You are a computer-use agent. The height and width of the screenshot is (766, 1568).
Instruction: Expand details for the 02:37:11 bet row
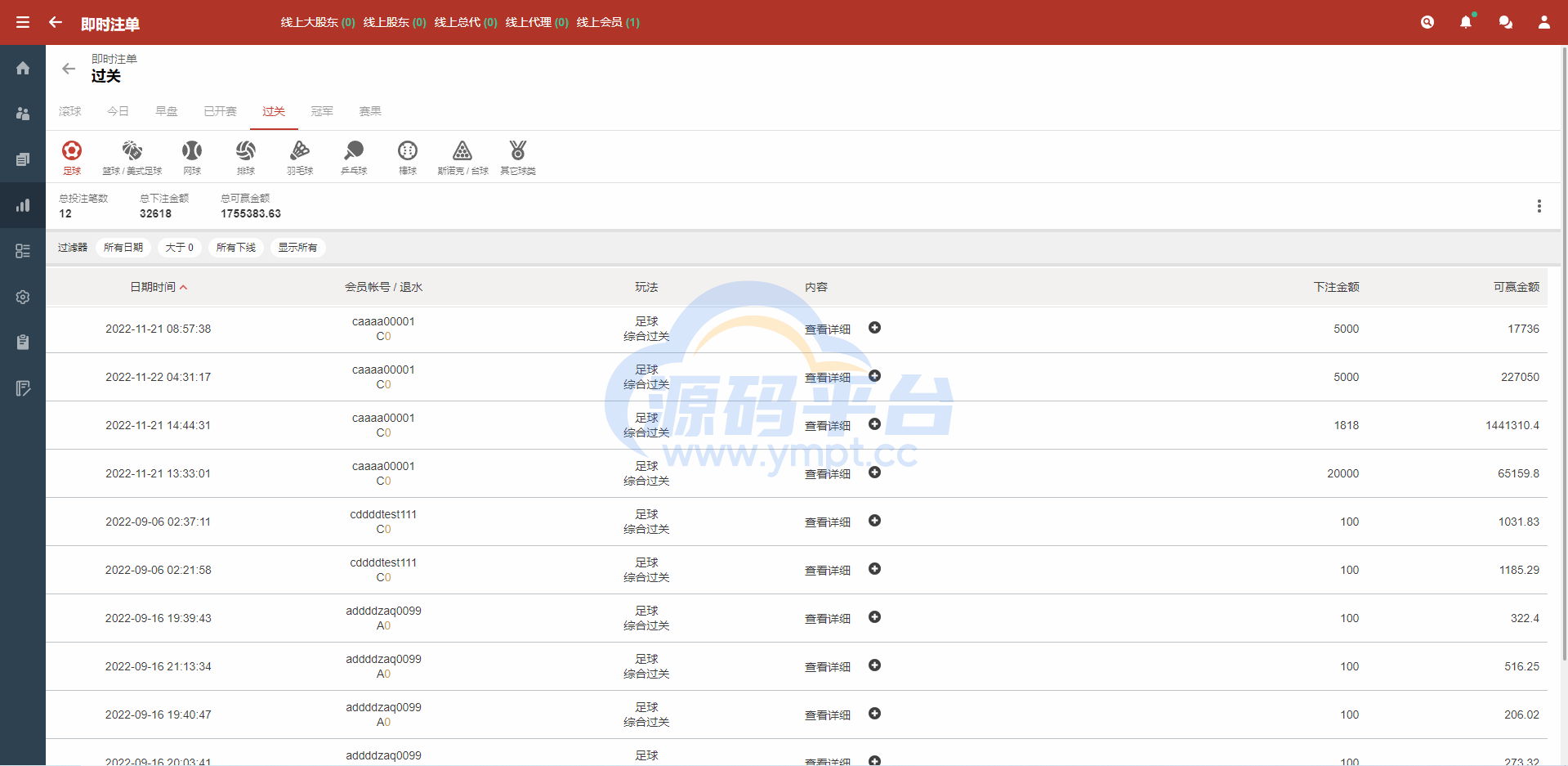pos(874,521)
